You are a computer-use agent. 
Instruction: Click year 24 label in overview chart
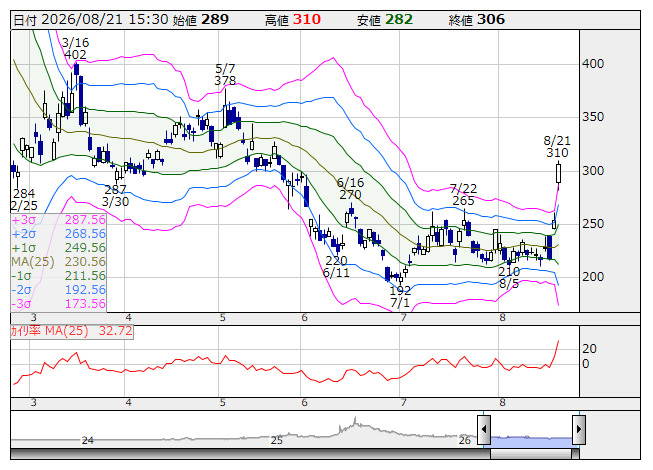[87, 440]
